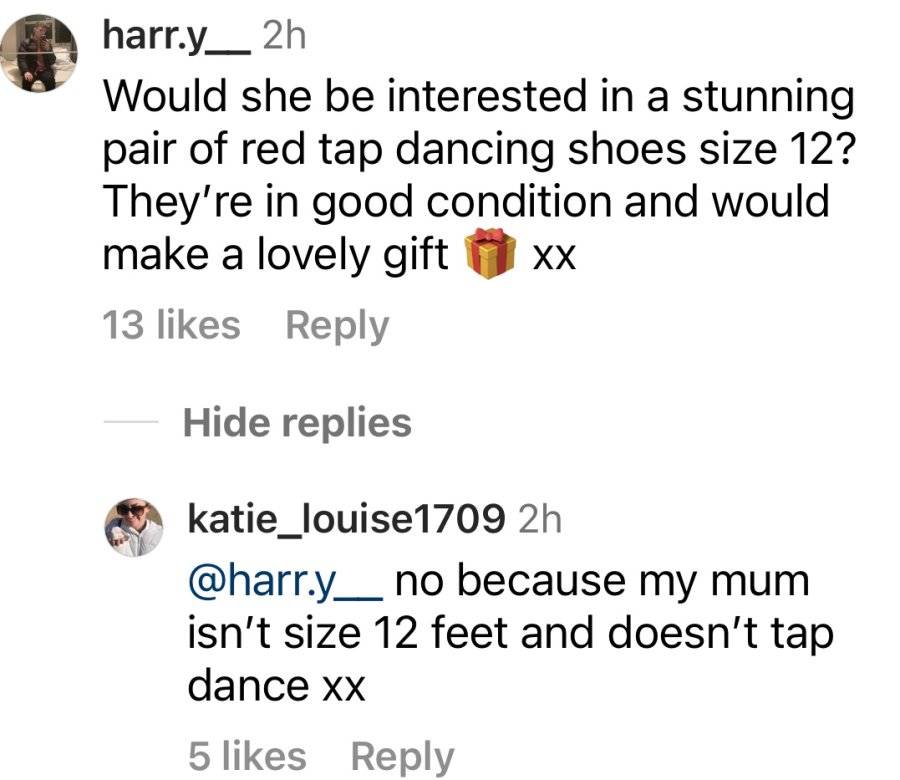Screen dimensions: 900x780
Task: Click the blue @harr.y__ mention
Action: (285, 581)
